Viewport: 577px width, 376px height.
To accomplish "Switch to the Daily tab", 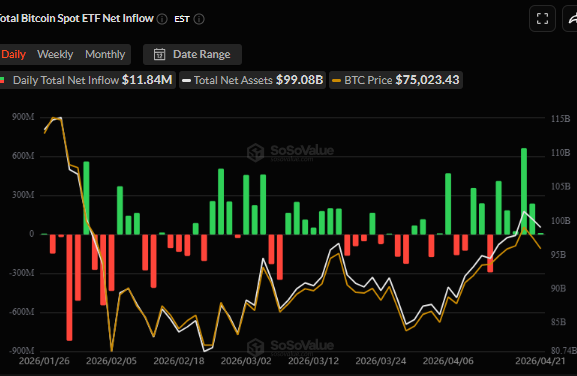I will (14, 54).
